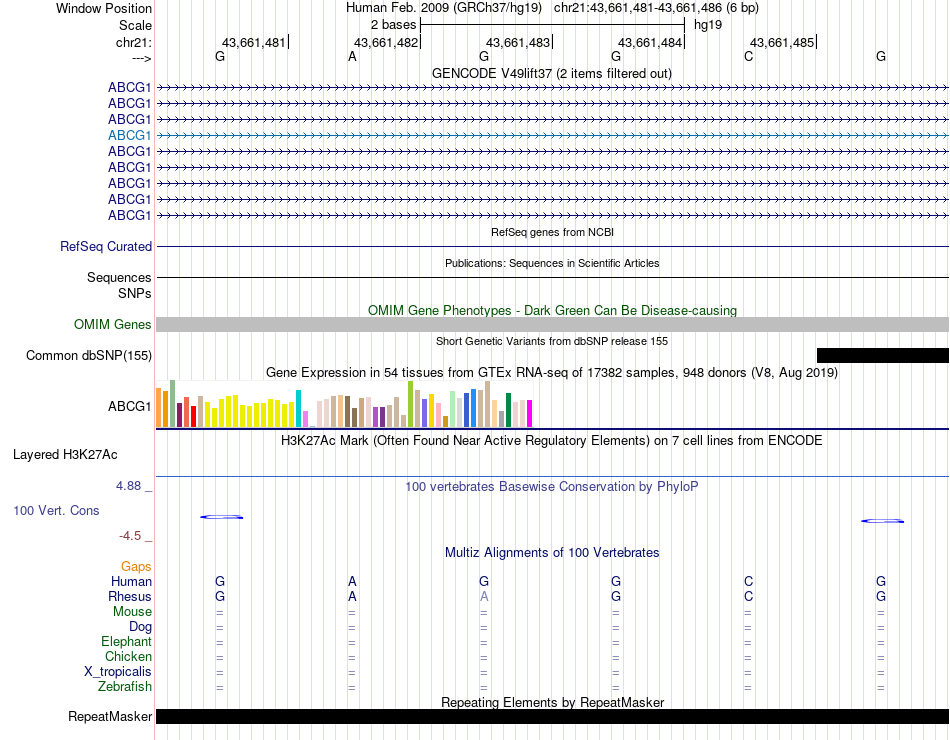The image size is (950, 740).
Task: Click position marker 43,661,482
Action: [386, 42]
